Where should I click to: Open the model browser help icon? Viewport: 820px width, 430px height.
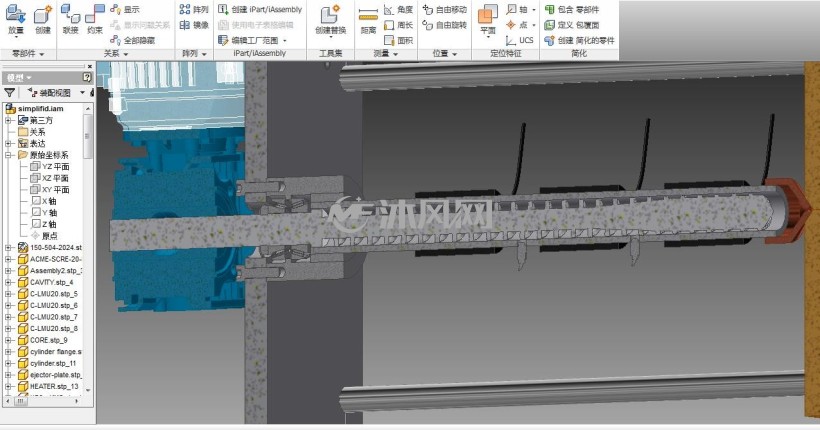[x=87, y=77]
